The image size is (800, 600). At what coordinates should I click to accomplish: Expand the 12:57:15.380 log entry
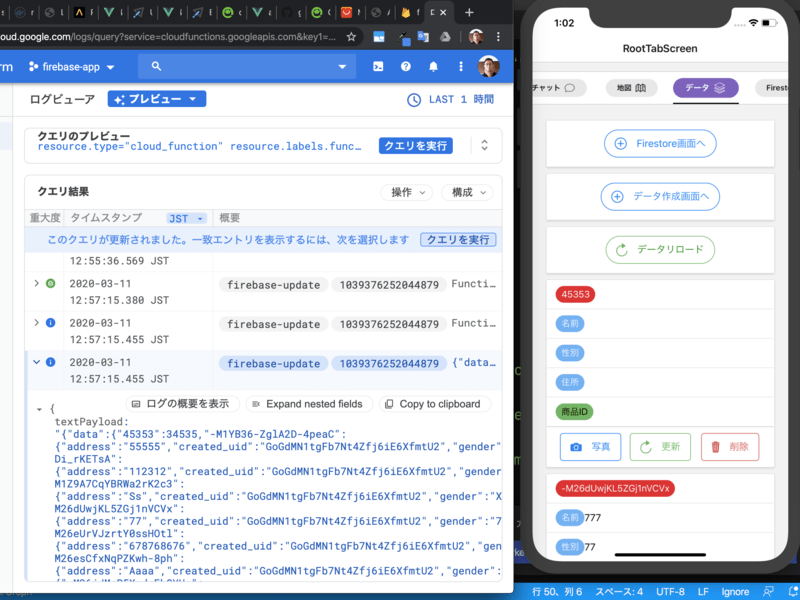[37, 284]
